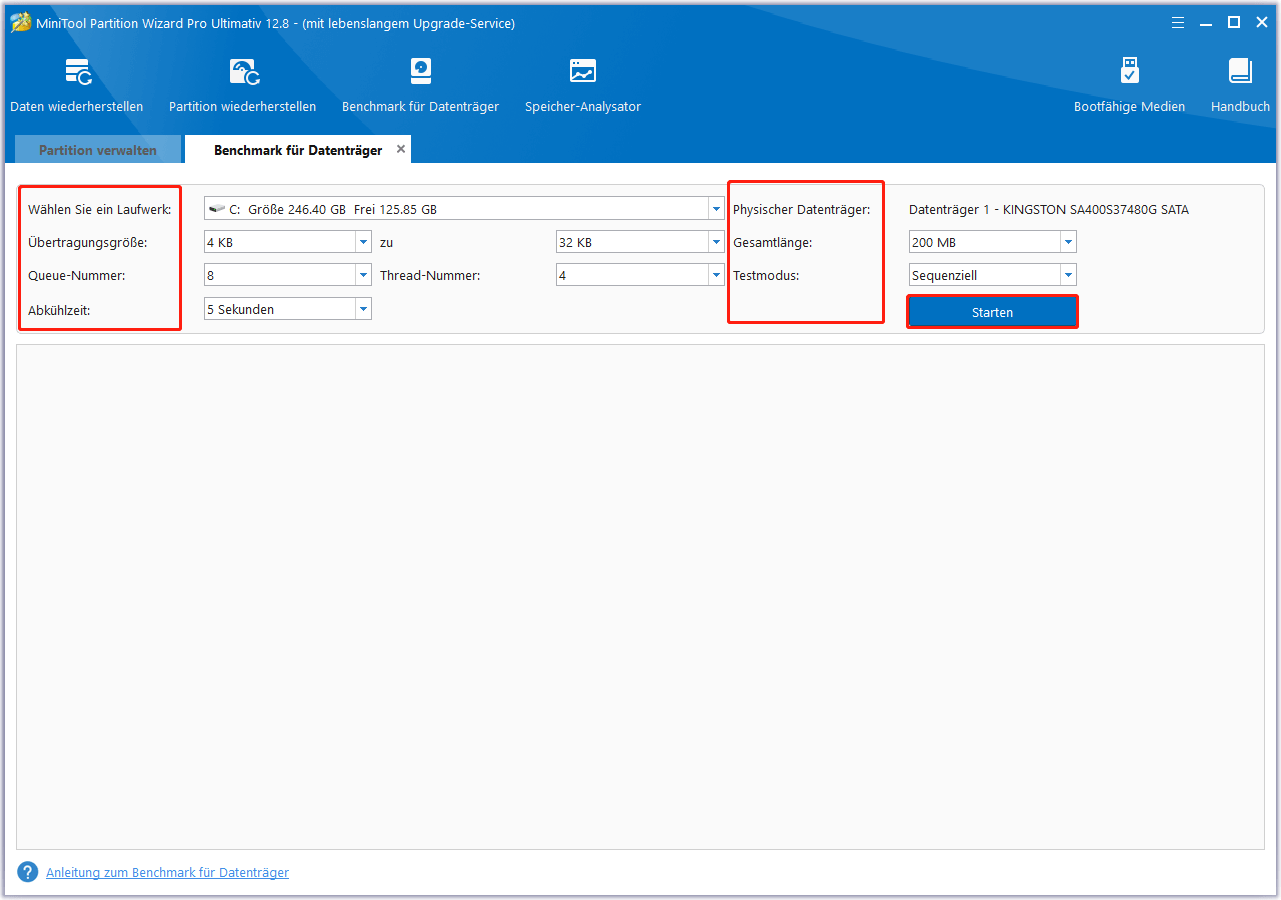The height and width of the screenshot is (900, 1281).
Task: Expand the drive selection dropdown
Action: tap(716, 210)
